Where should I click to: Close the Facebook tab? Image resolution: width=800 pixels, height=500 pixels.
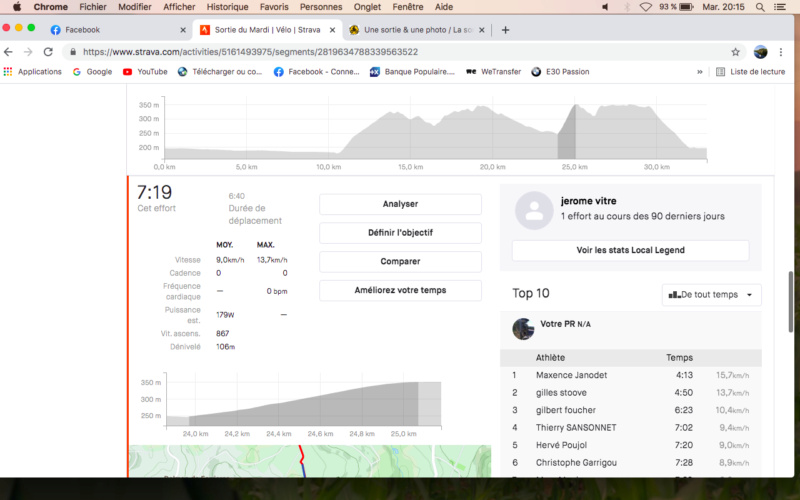[183, 30]
